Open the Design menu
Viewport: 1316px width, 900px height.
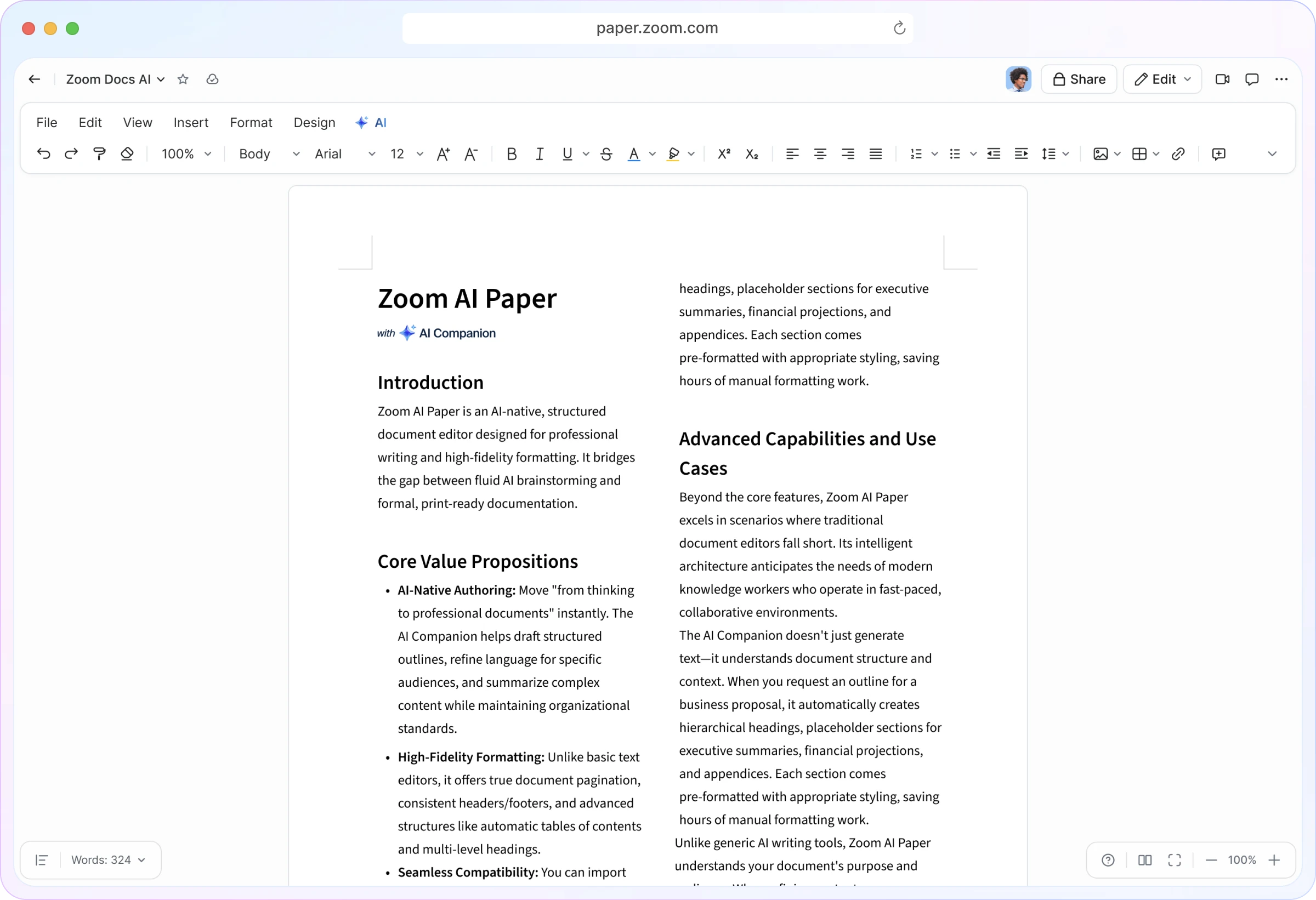point(314,122)
